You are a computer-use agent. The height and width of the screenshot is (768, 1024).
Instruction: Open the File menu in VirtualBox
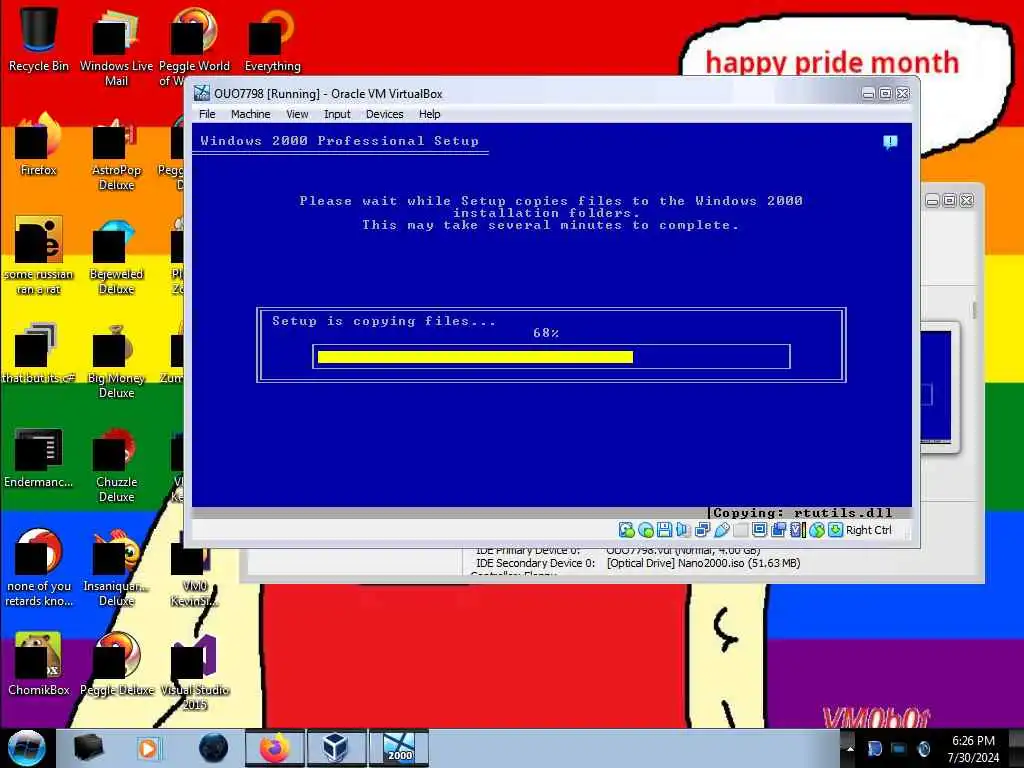[x=207, y=114]
